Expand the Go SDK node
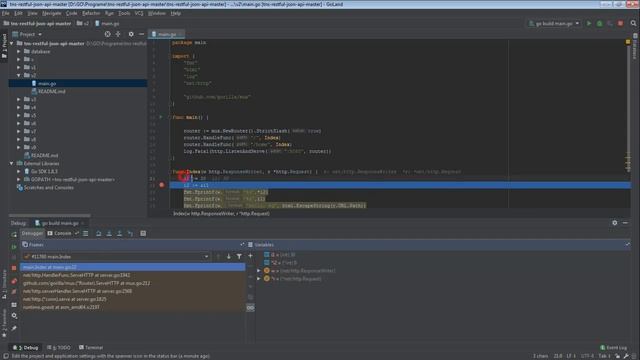640x360 pixels. pyautogui.click(x=19, y=171)
